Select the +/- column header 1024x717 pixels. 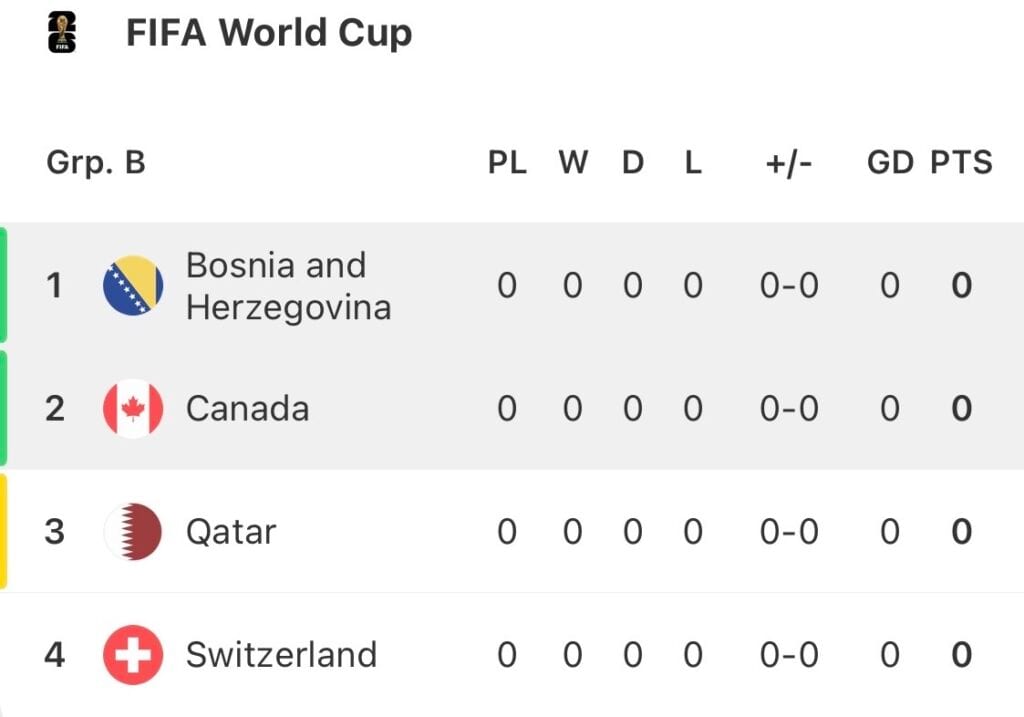789,163
